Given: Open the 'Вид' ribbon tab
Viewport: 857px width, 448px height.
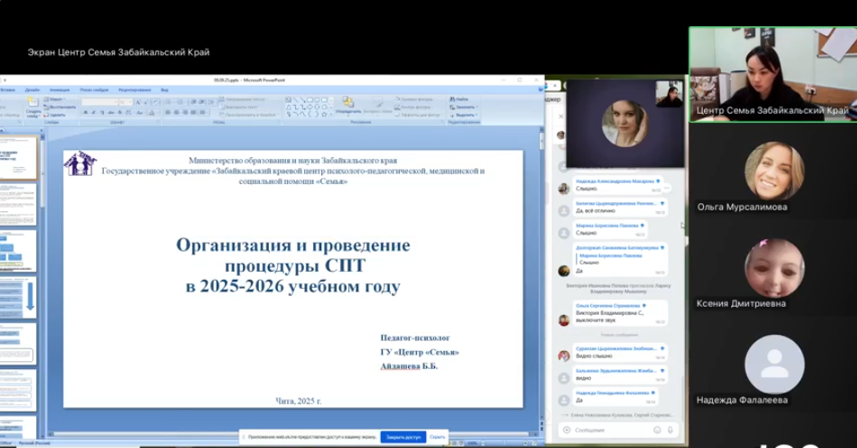Looking at the screenshot, I should point(165,90).
